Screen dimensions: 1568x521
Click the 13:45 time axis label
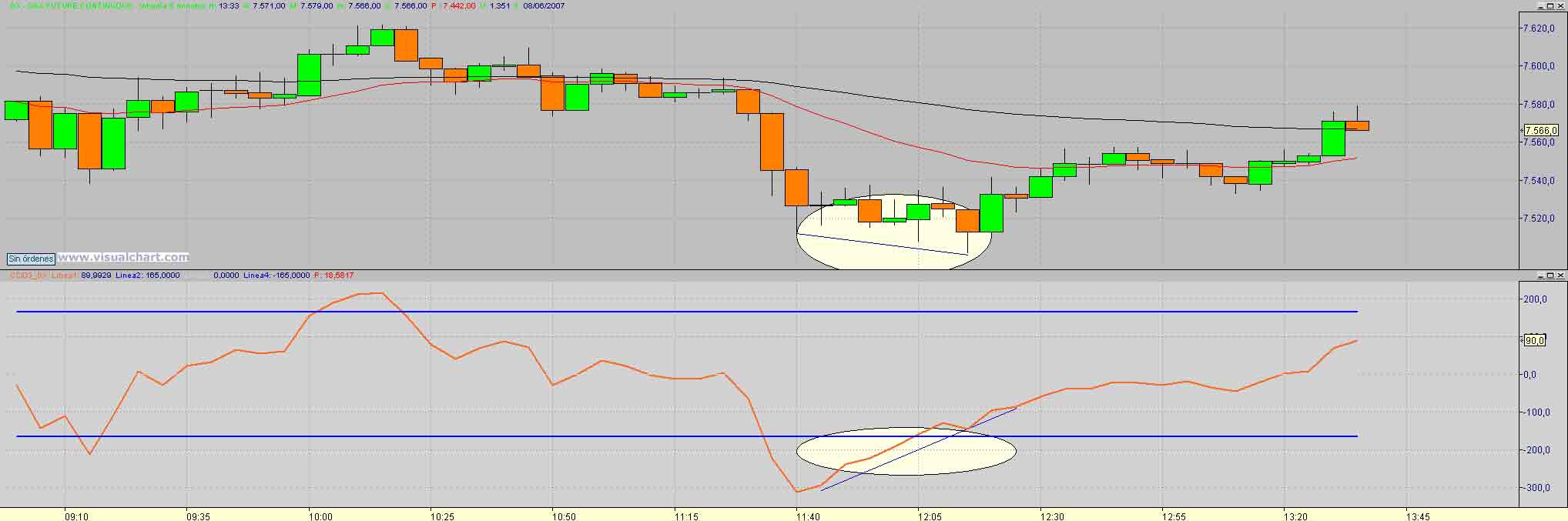(x=1418, y=516)
